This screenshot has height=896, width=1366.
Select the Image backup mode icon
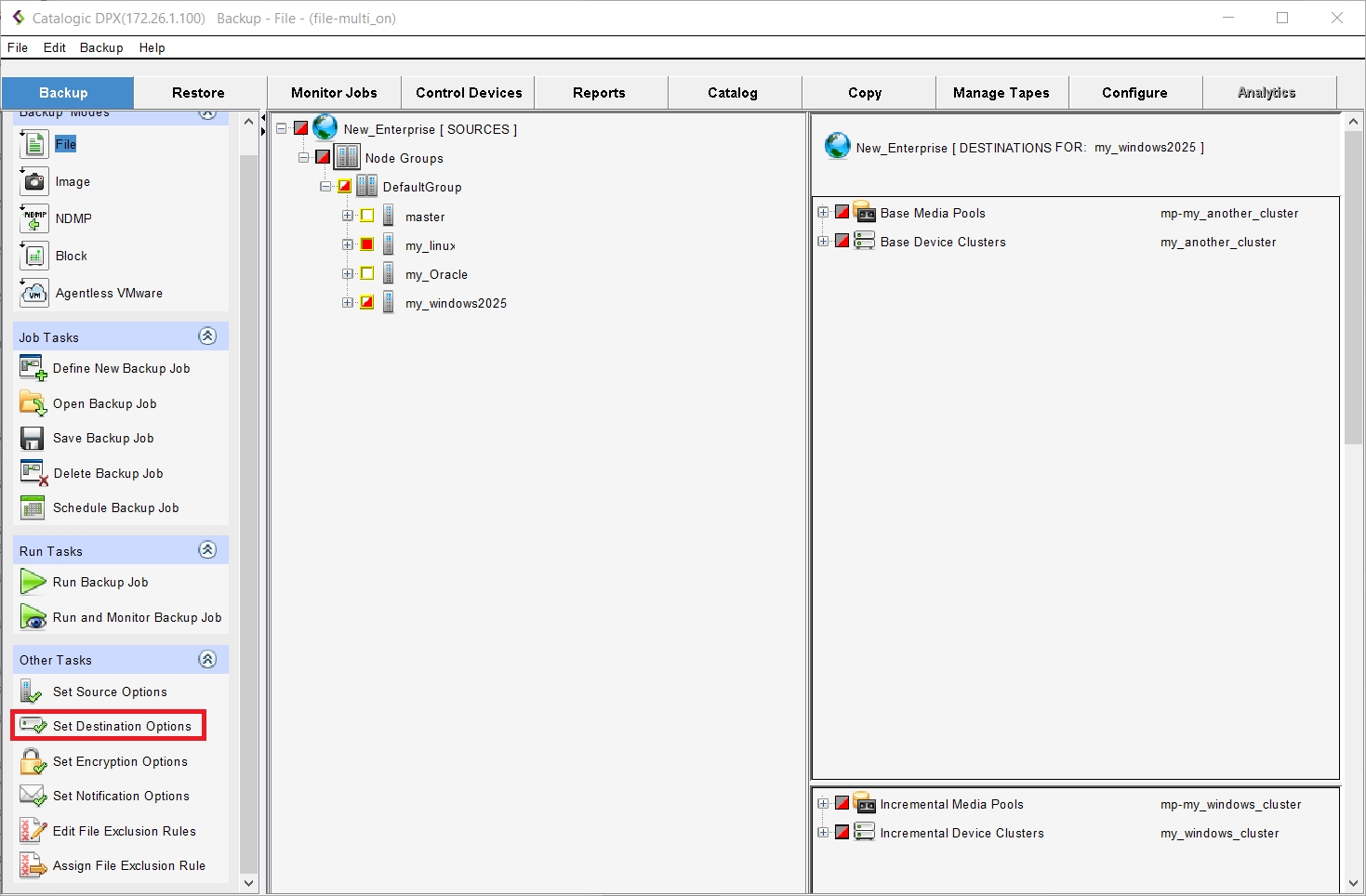click(33, 182)
